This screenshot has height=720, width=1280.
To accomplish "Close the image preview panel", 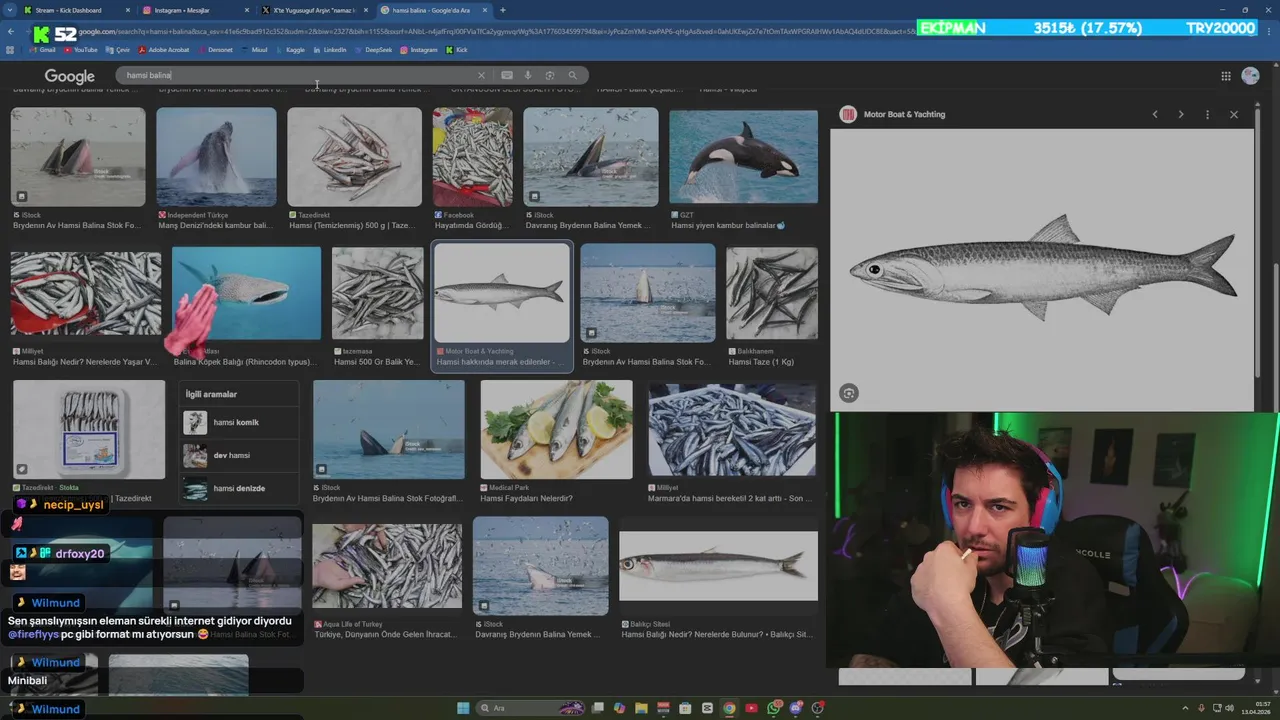I will pos(1234,114).
